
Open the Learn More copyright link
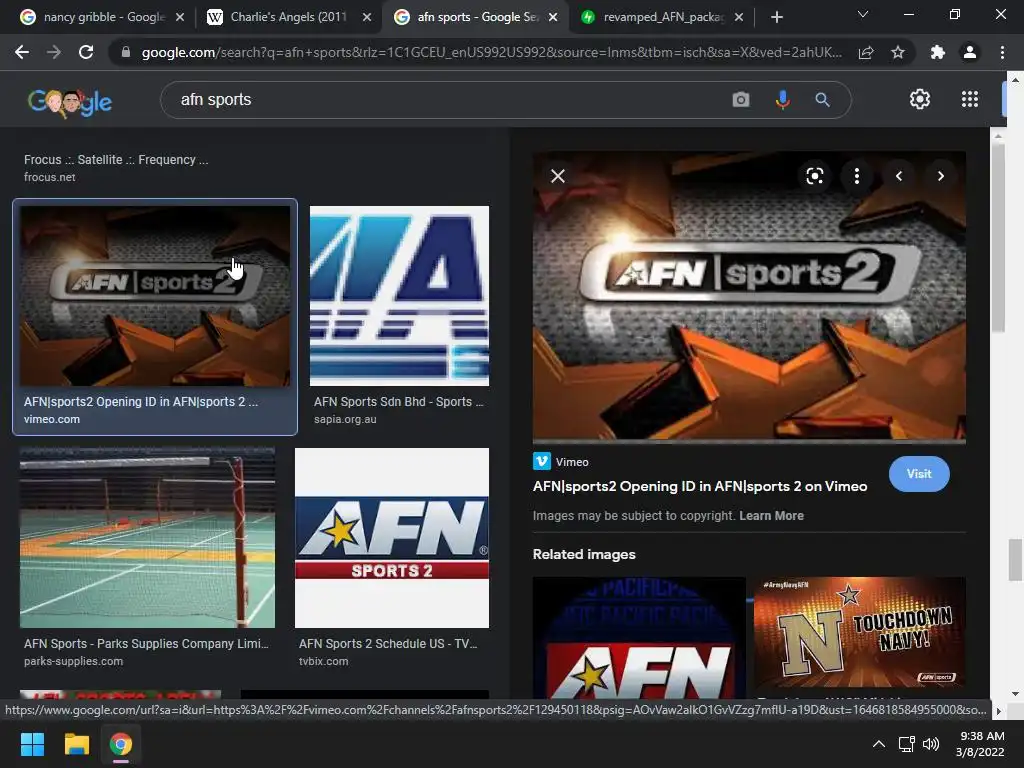[771, 516]
